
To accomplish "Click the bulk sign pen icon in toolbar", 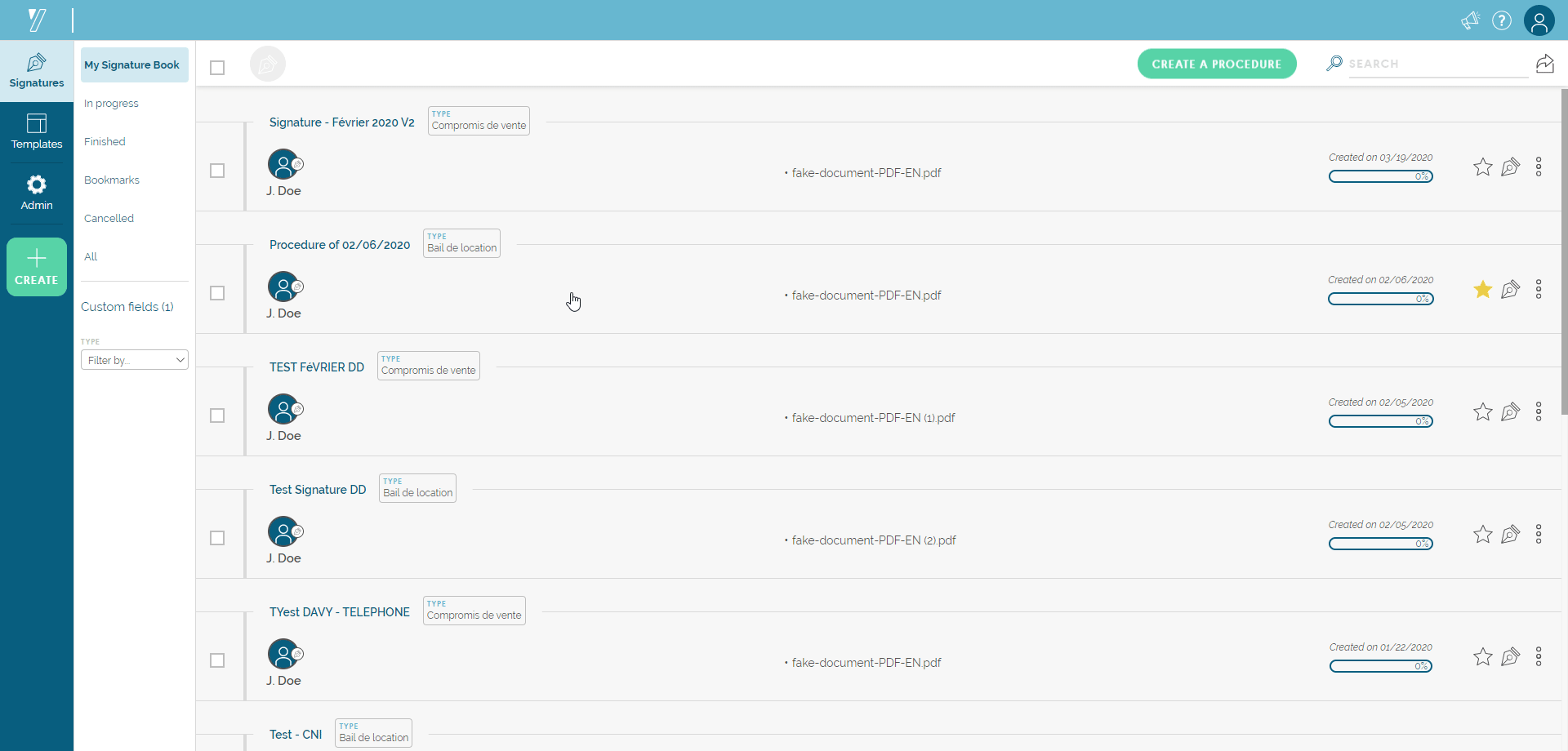I will tap(268, 64).
